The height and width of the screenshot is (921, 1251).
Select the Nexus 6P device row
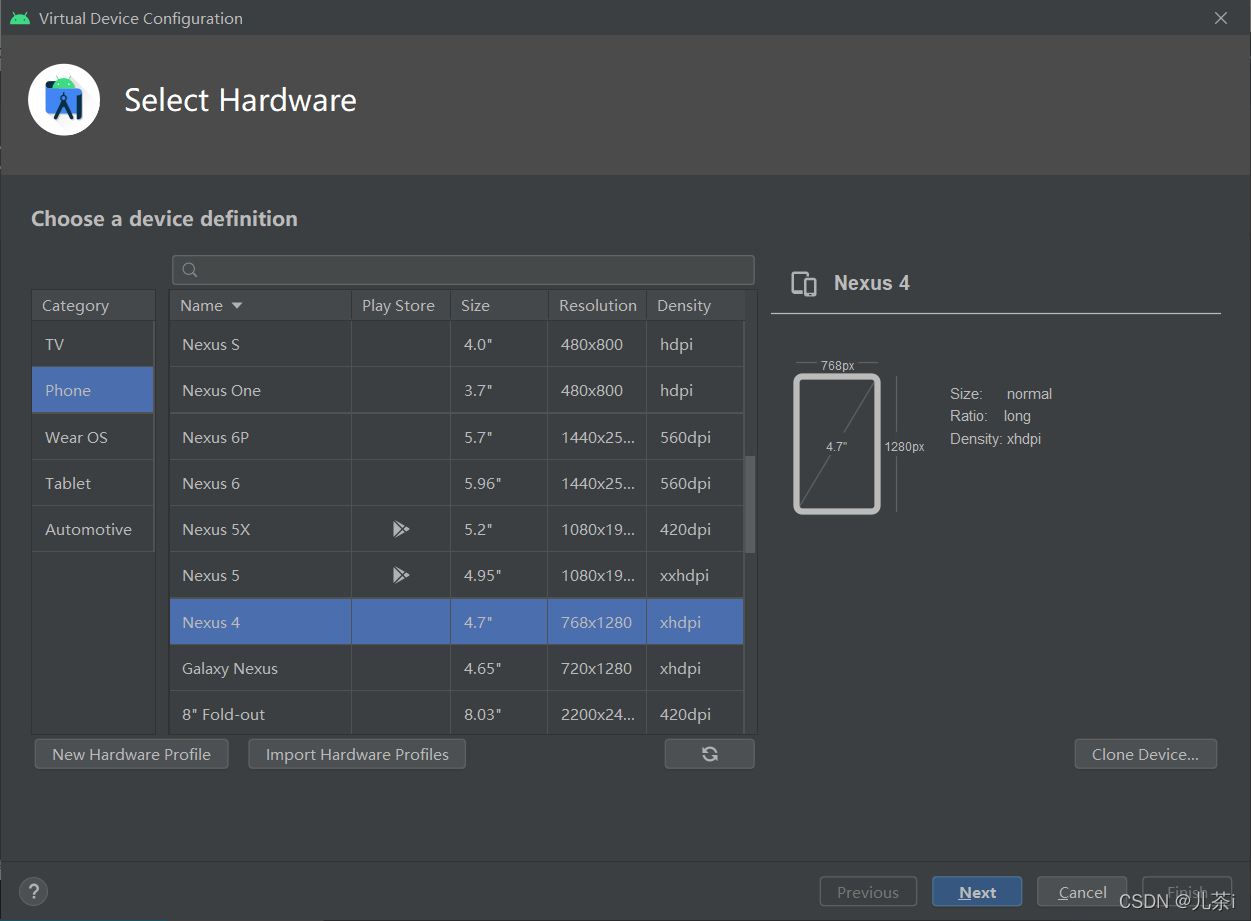457,437
